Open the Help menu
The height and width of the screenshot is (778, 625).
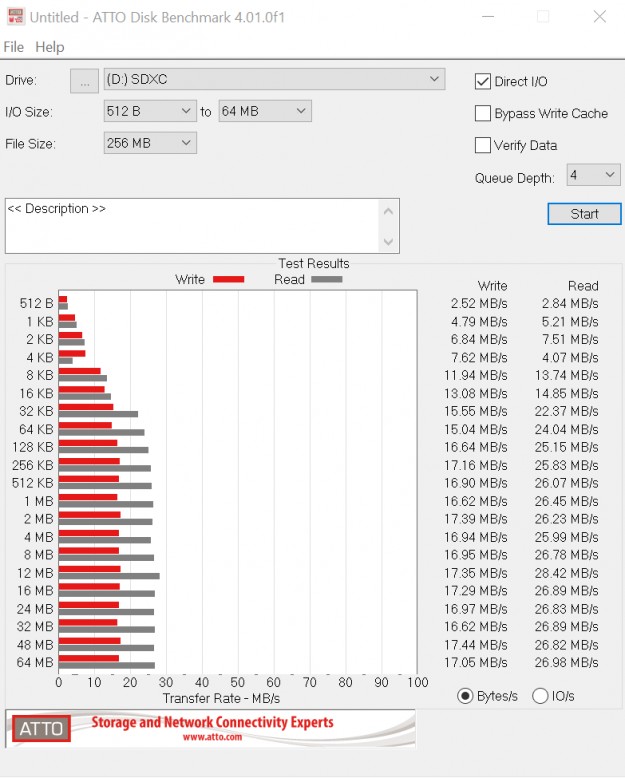(x=49, y=47)
